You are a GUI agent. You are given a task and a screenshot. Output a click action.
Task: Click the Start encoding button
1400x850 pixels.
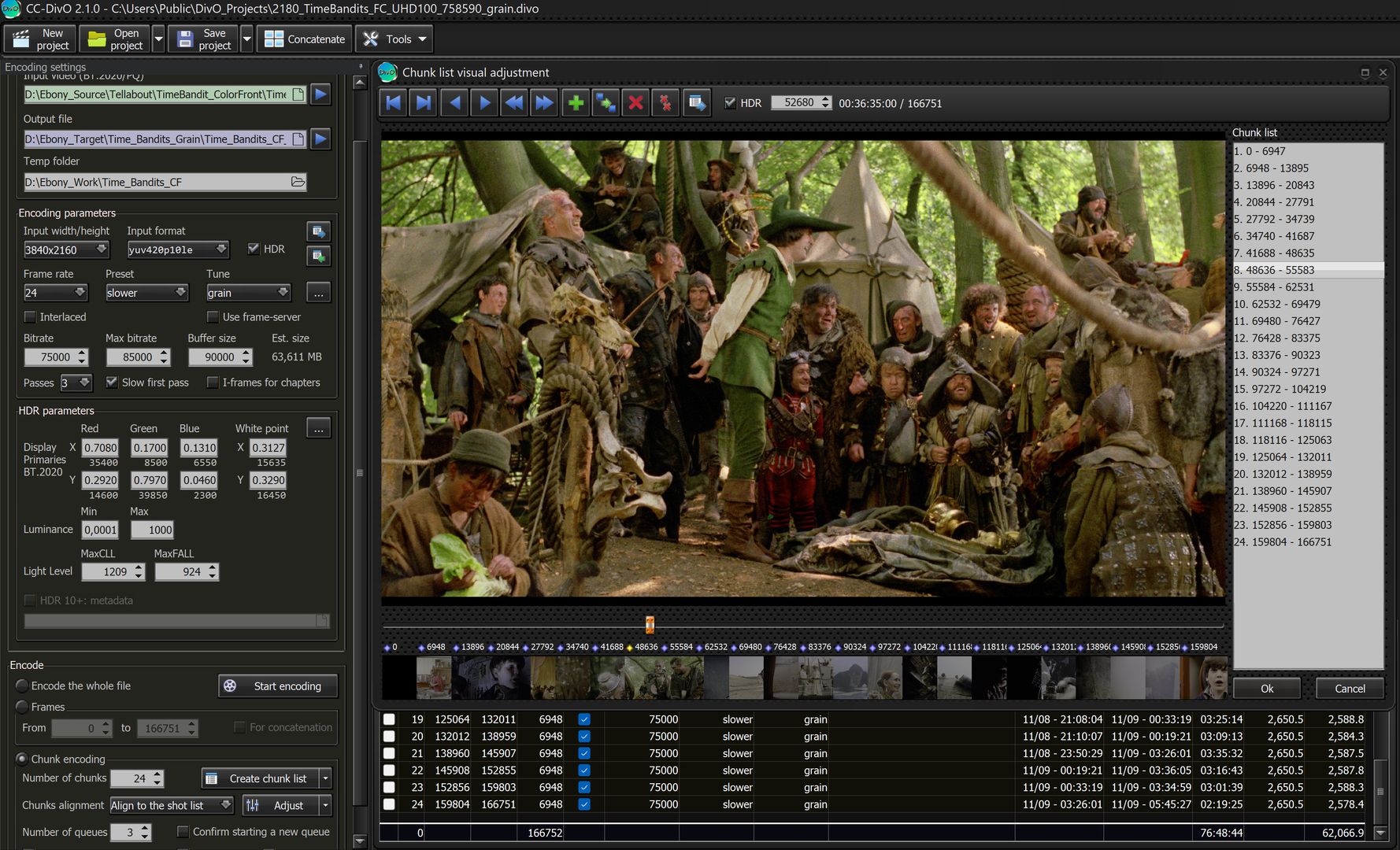278,686
